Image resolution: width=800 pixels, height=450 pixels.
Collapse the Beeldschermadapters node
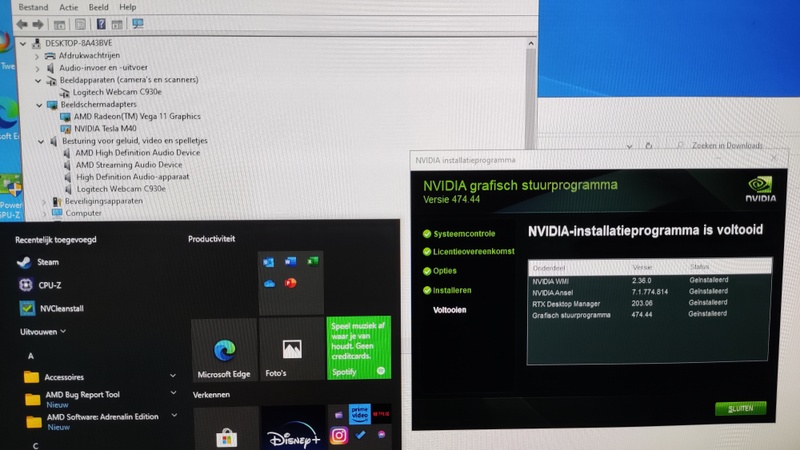click(39, 105)
